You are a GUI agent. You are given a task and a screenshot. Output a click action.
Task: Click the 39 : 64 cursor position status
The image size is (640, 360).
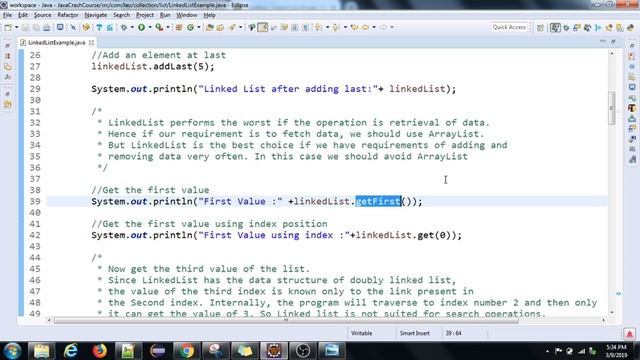pos(453,333)
